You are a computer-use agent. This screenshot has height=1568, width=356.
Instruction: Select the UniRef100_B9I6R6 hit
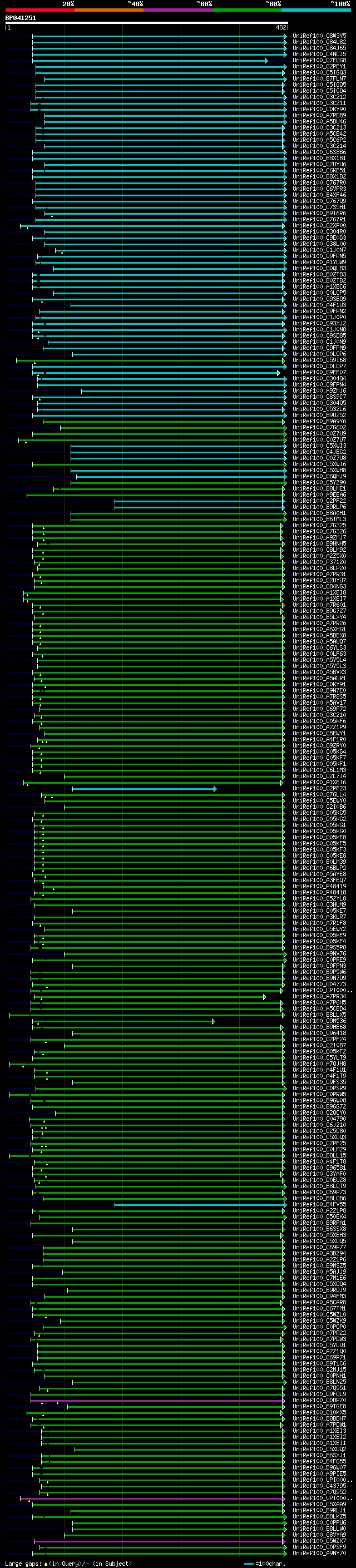pyautogui.click(x=319, y=214)
